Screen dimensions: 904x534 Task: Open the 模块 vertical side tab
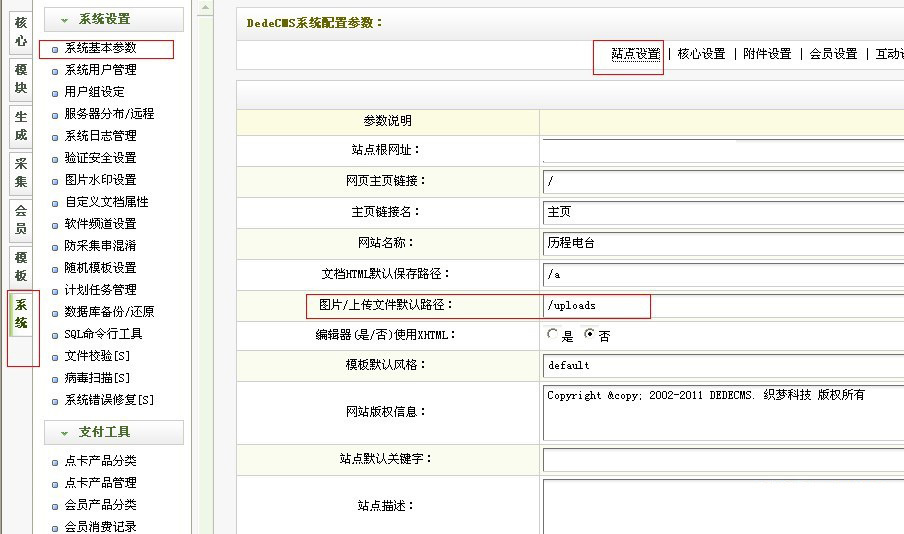pyautogui.click(x=21, y=78)
